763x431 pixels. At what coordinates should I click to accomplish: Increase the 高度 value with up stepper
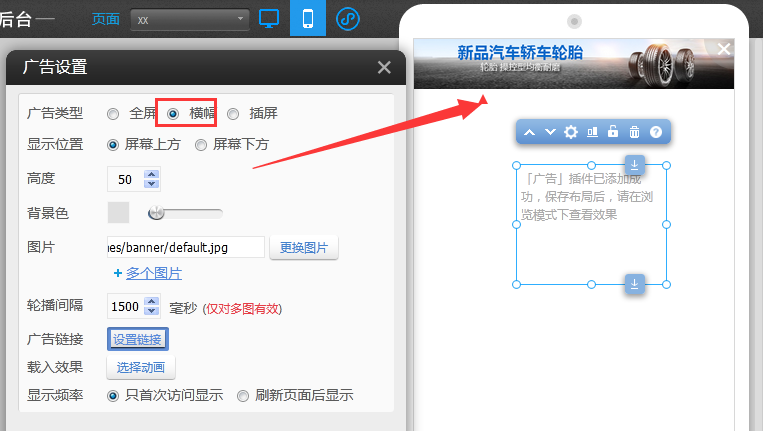151,175
